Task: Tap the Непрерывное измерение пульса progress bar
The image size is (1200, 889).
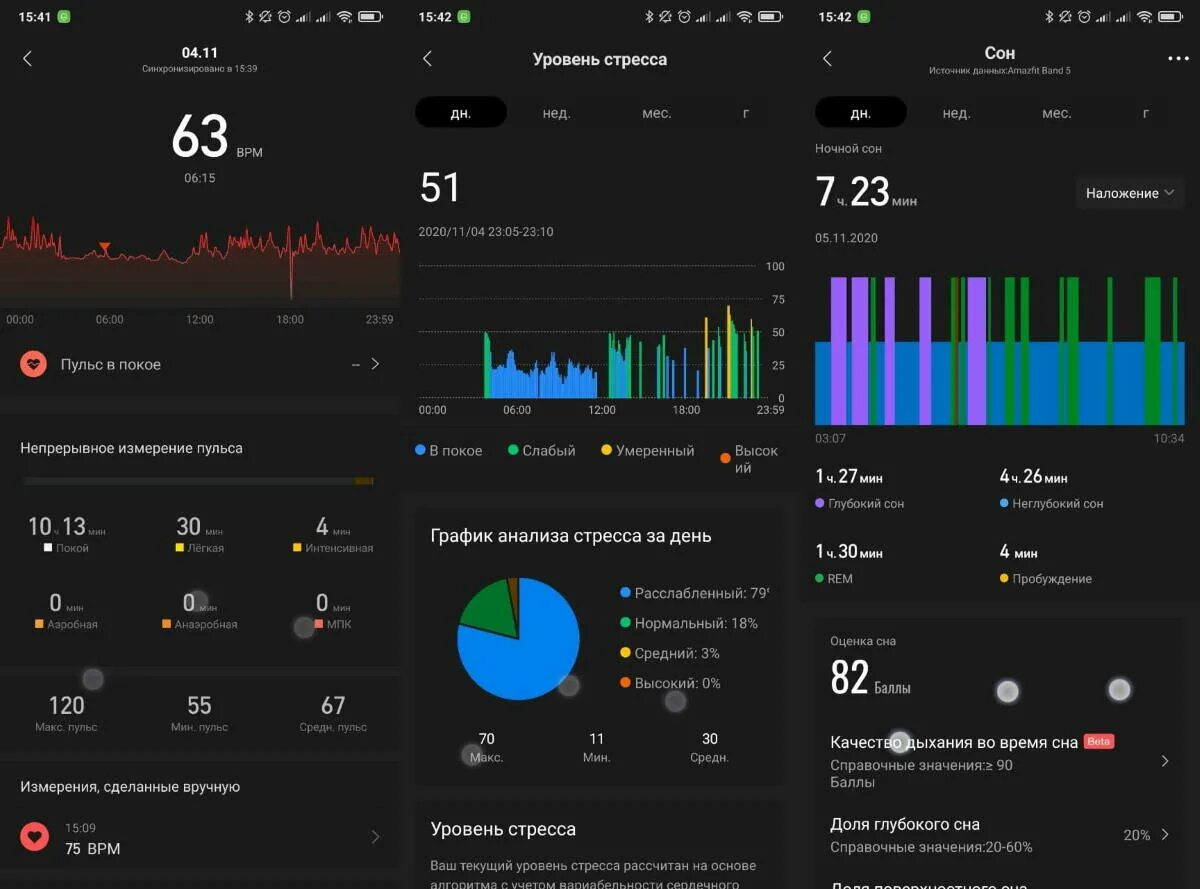Action: click(198, 481)
